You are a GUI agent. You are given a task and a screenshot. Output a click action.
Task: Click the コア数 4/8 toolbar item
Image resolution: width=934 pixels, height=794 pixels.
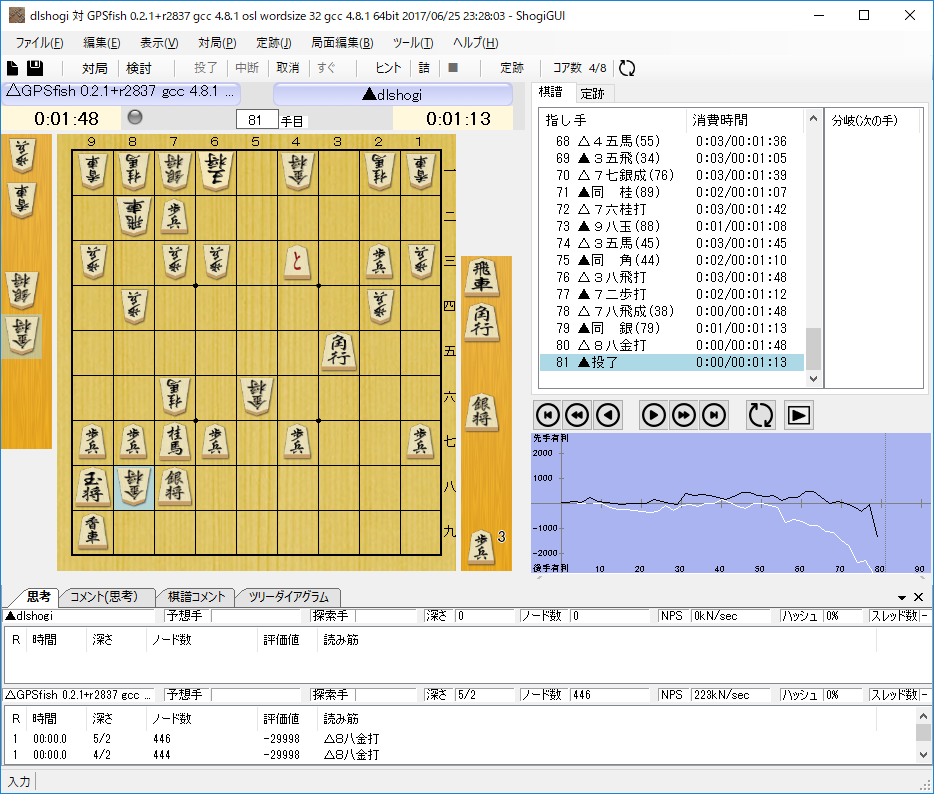point(579,68)
